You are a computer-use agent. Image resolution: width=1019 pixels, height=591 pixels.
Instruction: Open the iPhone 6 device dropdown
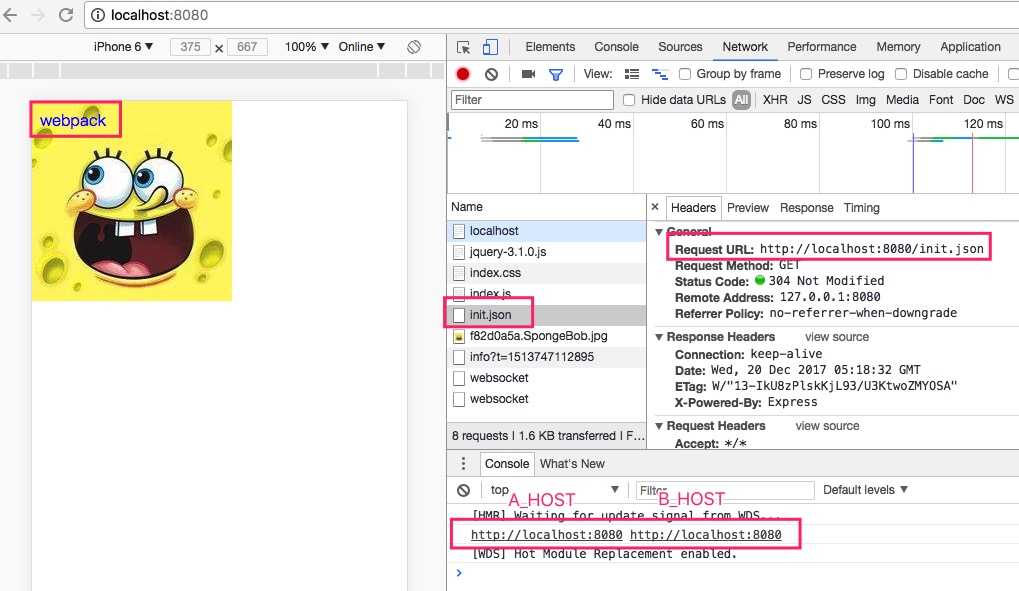coord(123,47)
